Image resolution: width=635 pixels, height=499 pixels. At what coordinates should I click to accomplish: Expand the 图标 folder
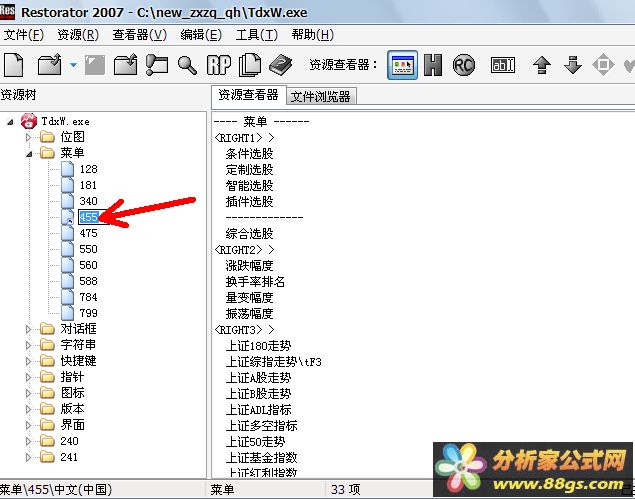tap(28, 393)
